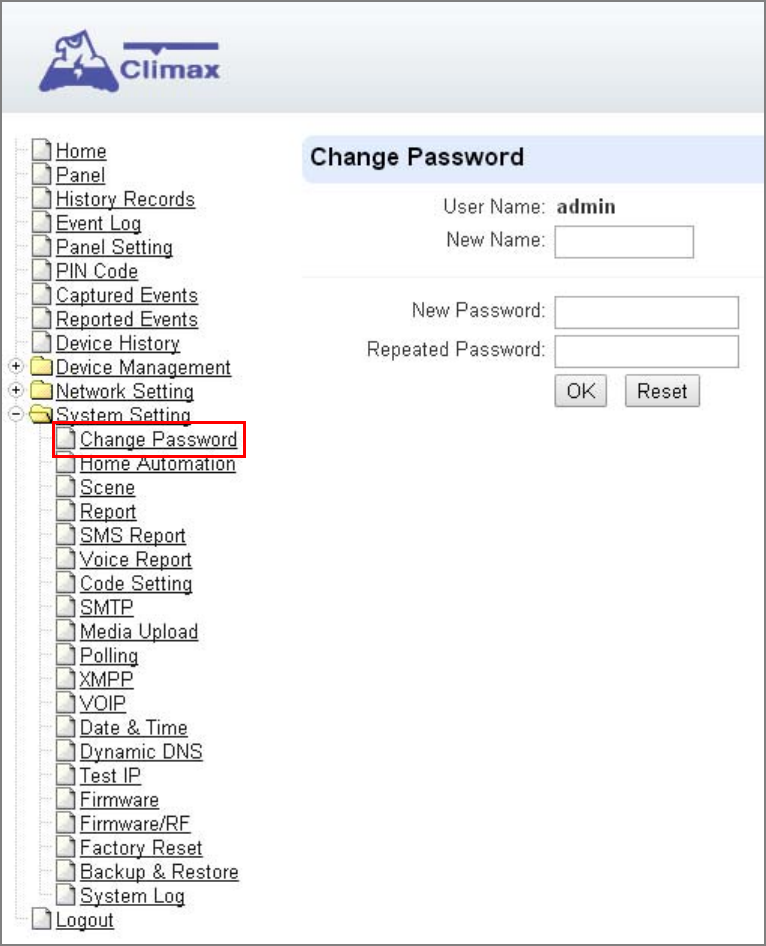766x946 pixels.
Task: Click the page icon beside Logout
Action: click(42, 919)
